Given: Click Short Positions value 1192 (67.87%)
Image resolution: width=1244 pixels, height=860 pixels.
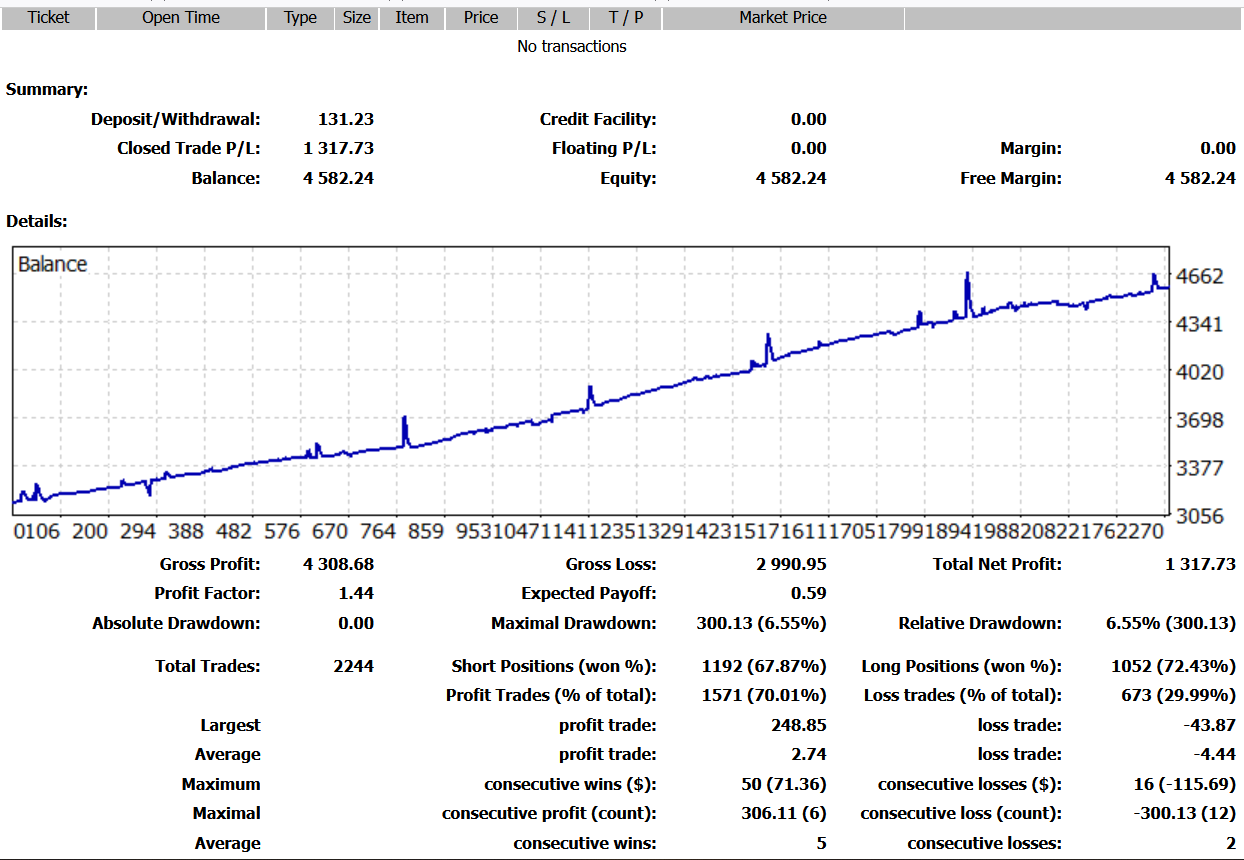Looking at the screenshot, I should (765, 666).
